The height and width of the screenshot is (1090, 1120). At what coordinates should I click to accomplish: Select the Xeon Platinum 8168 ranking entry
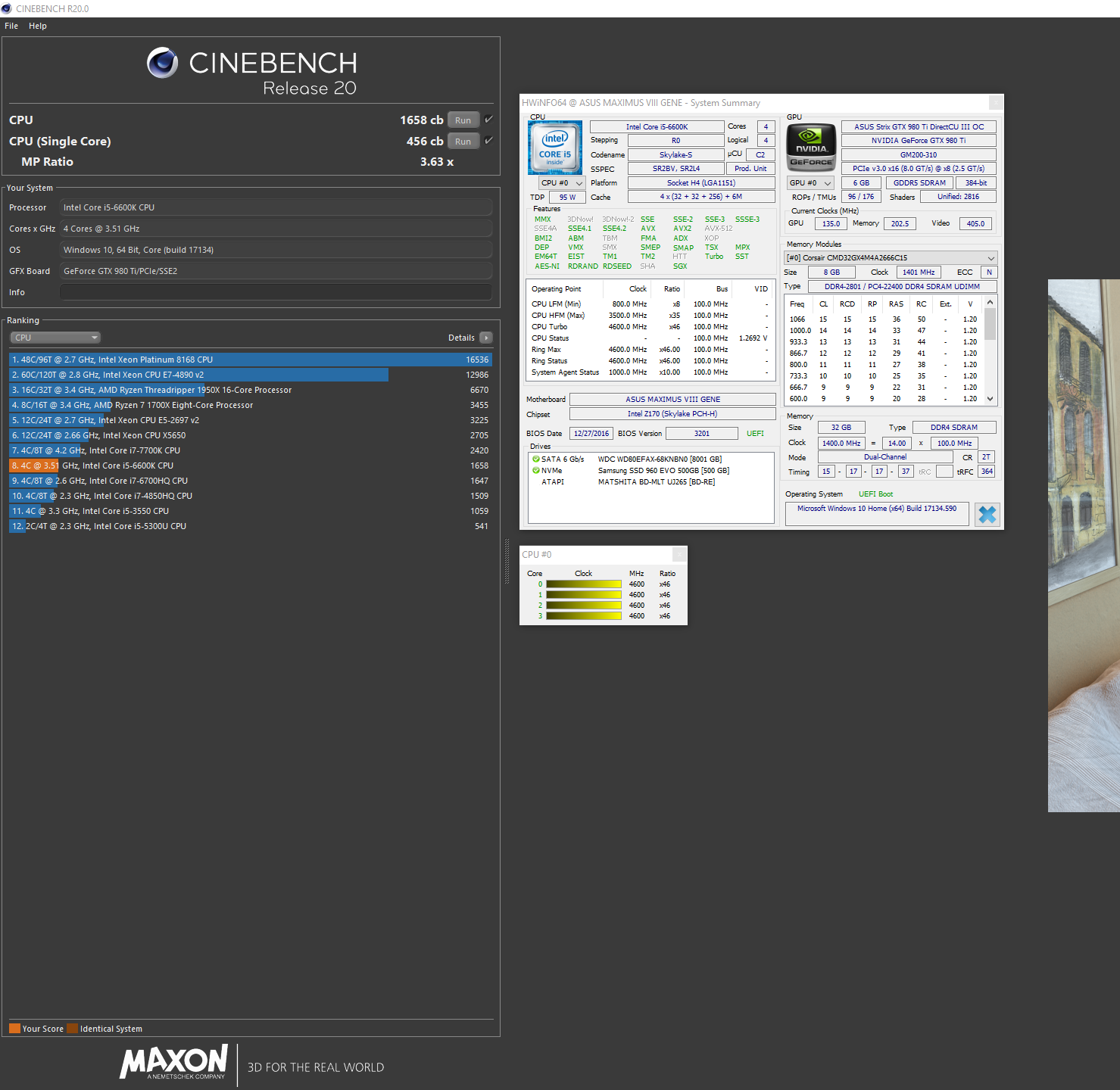click(x=251, y=360)
